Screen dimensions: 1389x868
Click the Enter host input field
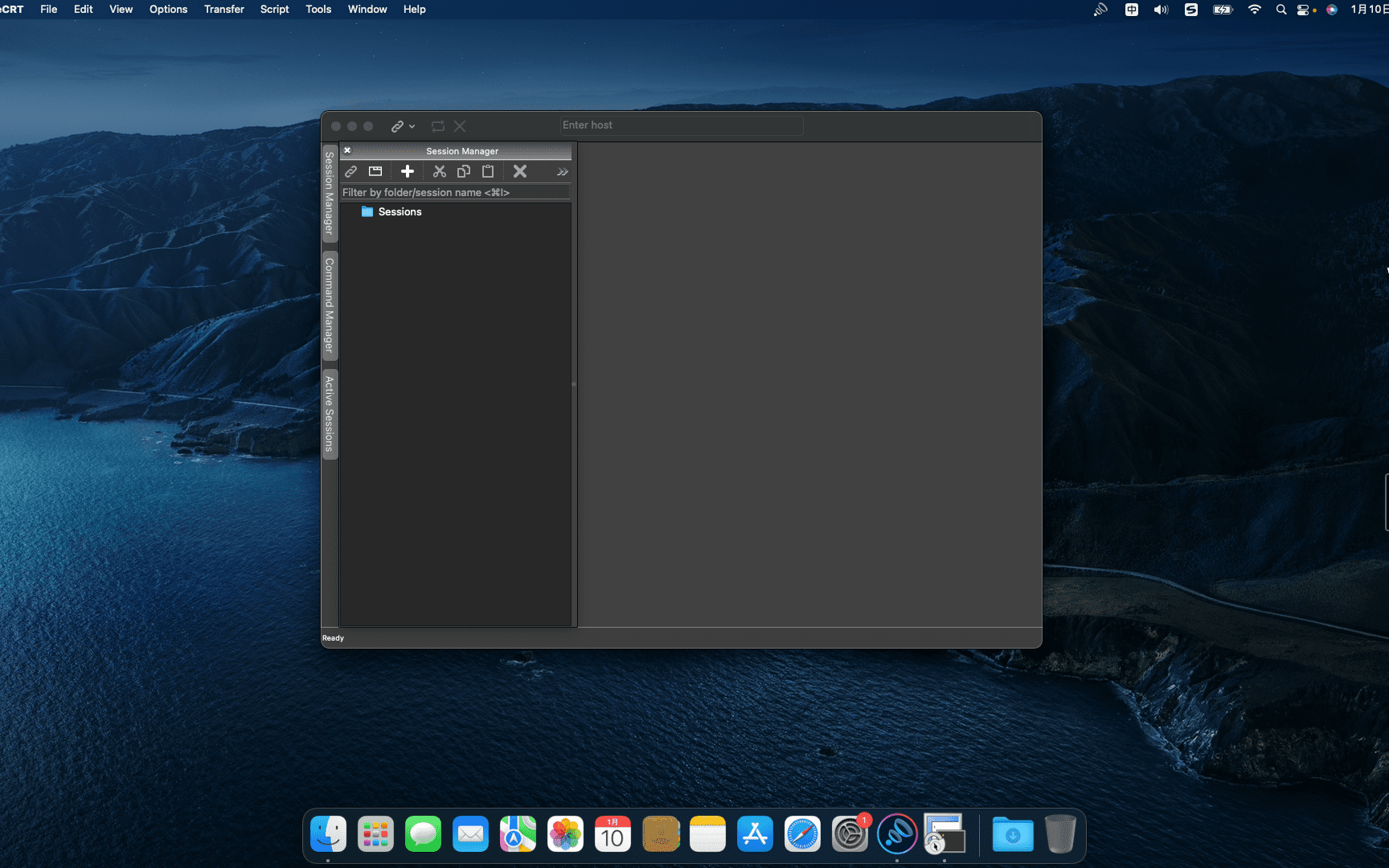click(681, 125)
